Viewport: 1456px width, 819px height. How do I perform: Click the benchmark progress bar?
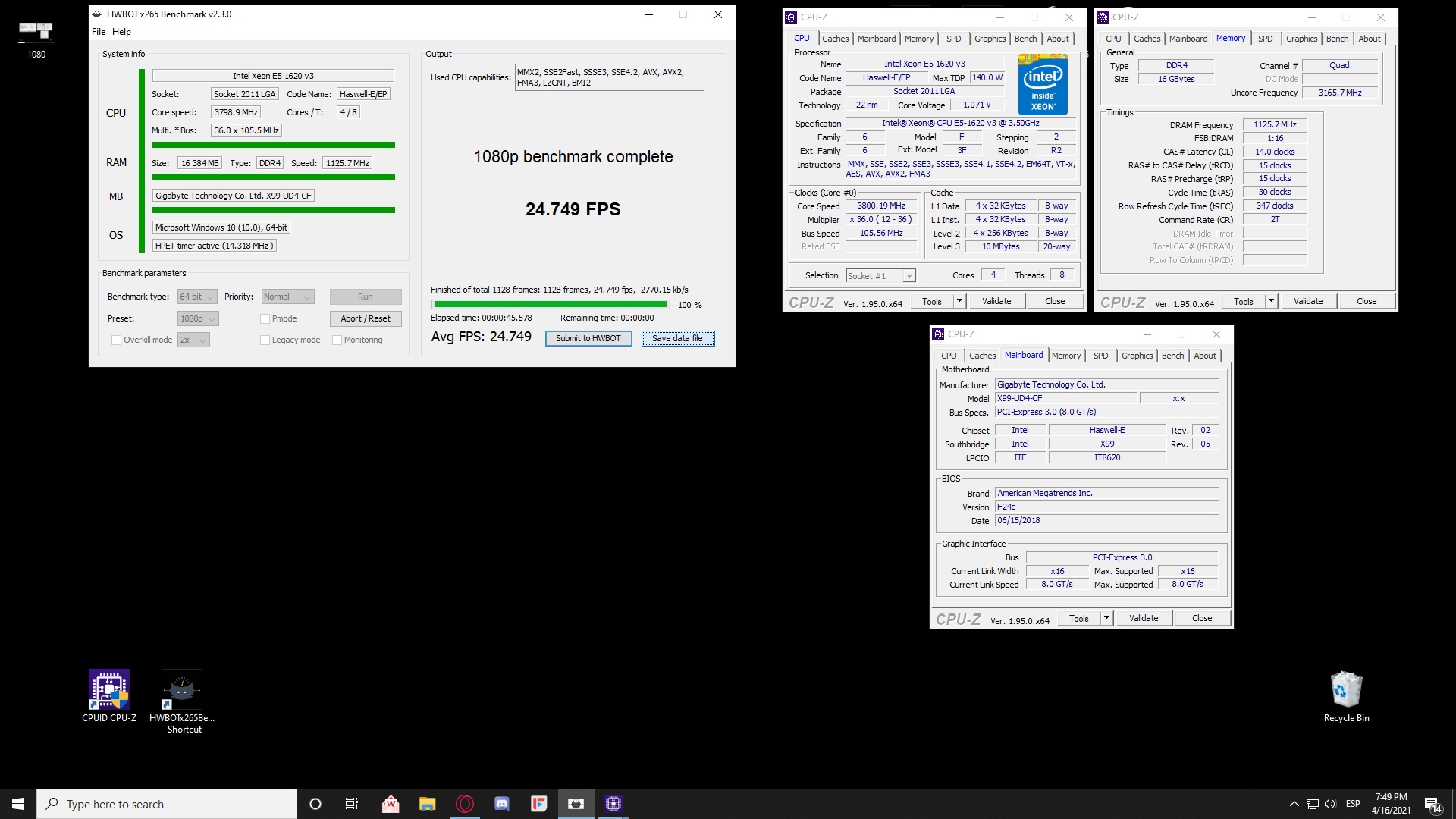550,305
